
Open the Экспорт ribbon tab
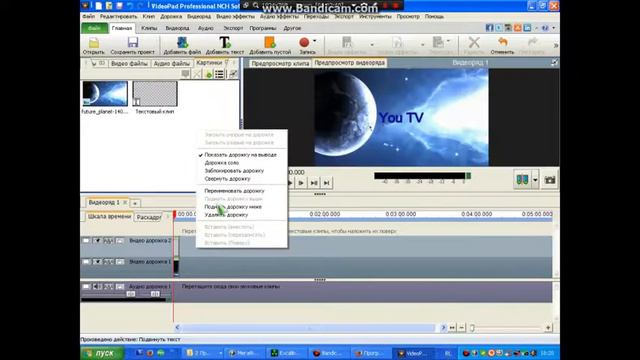pos(233,28)
